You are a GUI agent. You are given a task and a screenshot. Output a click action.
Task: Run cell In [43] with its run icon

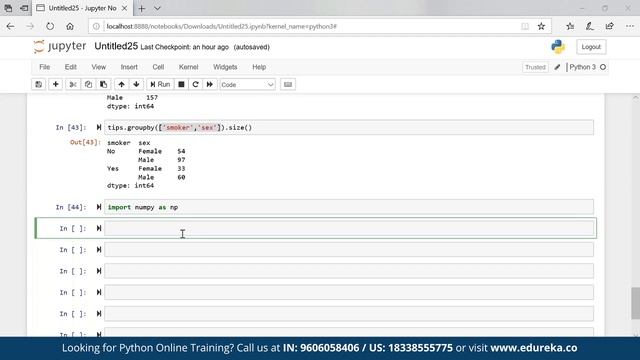99,127
